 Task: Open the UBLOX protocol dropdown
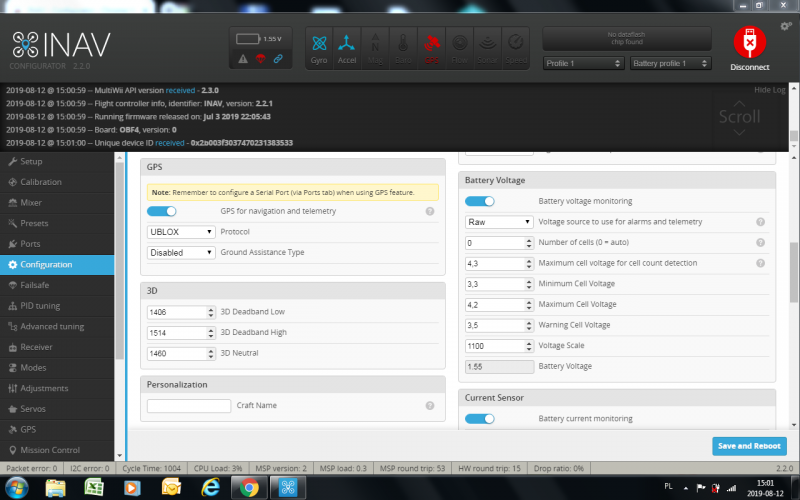181,232
